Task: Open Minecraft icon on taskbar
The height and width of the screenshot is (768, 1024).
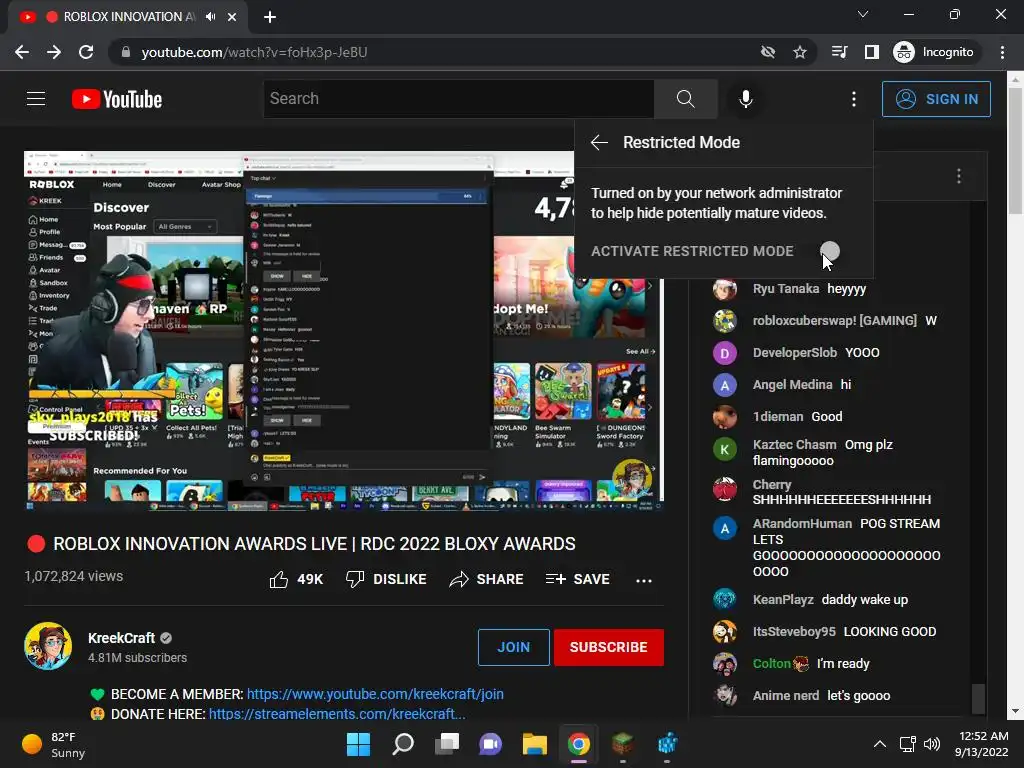Action: coord(623,744)
